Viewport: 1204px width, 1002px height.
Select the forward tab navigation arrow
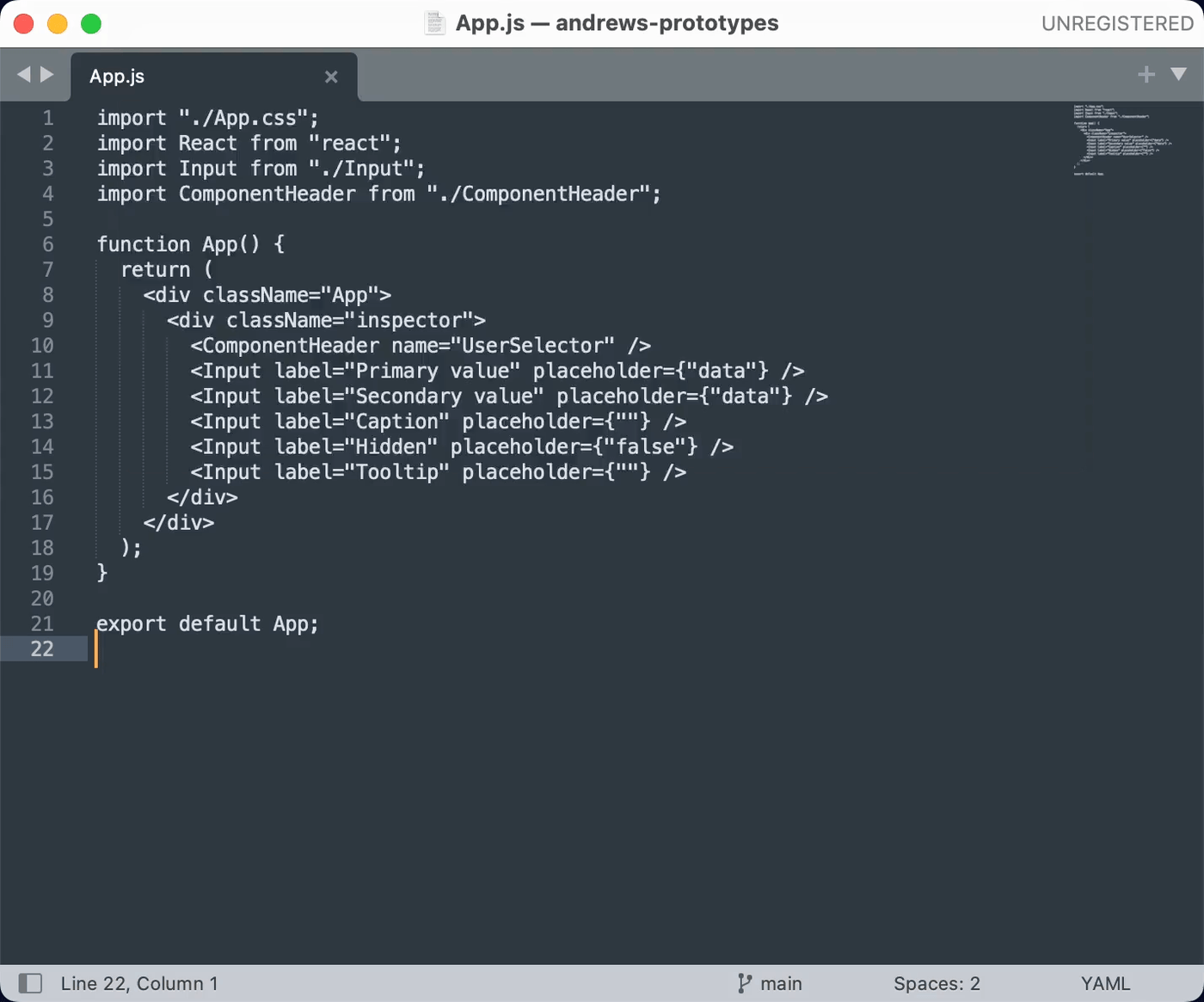click(46, 75)
